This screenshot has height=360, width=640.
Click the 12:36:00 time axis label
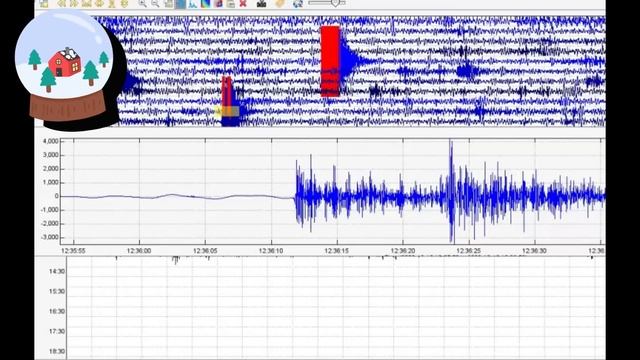click(139, 251)
